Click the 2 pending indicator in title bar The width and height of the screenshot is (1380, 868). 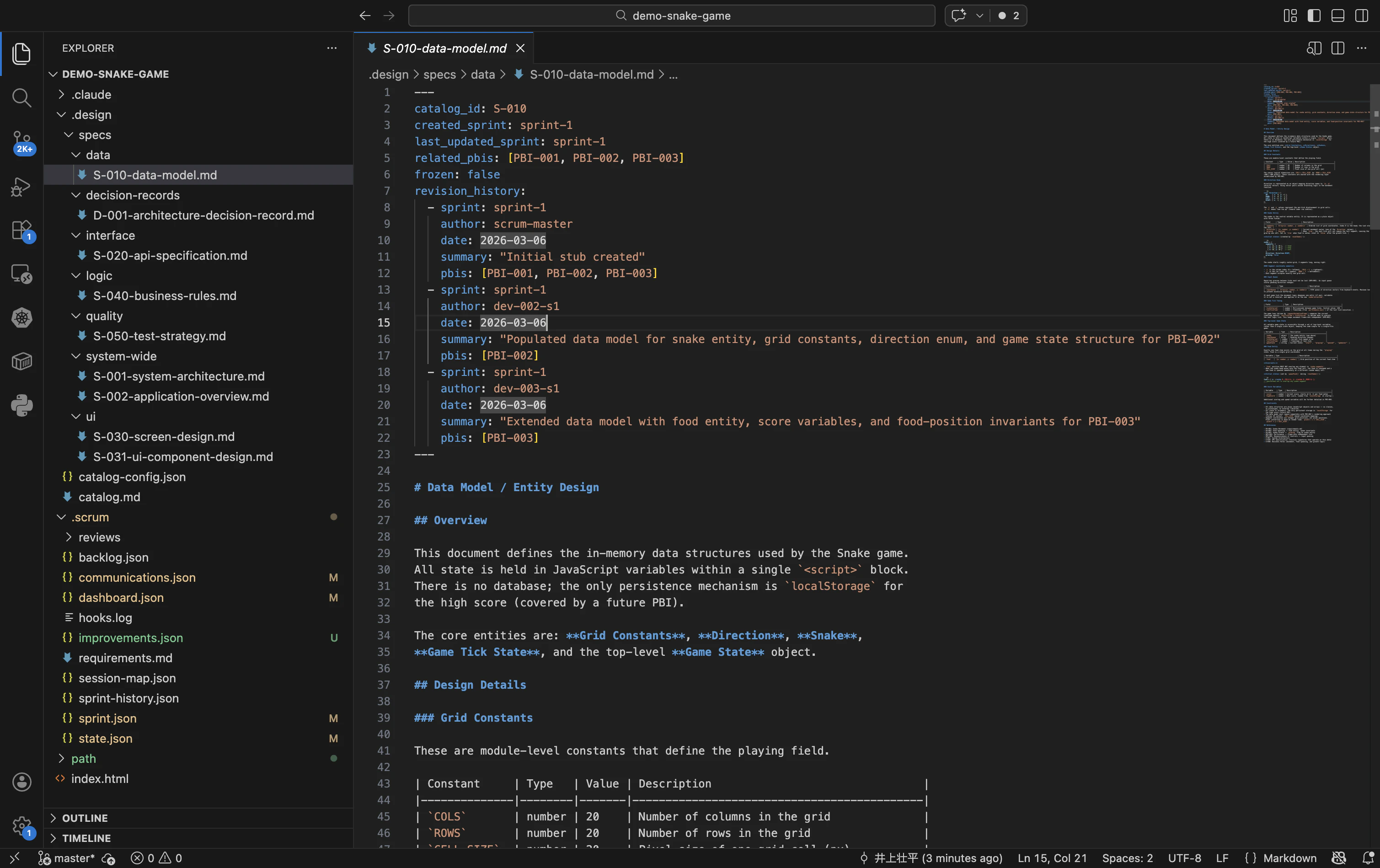pyautogui.click(x=1009, y=16)
